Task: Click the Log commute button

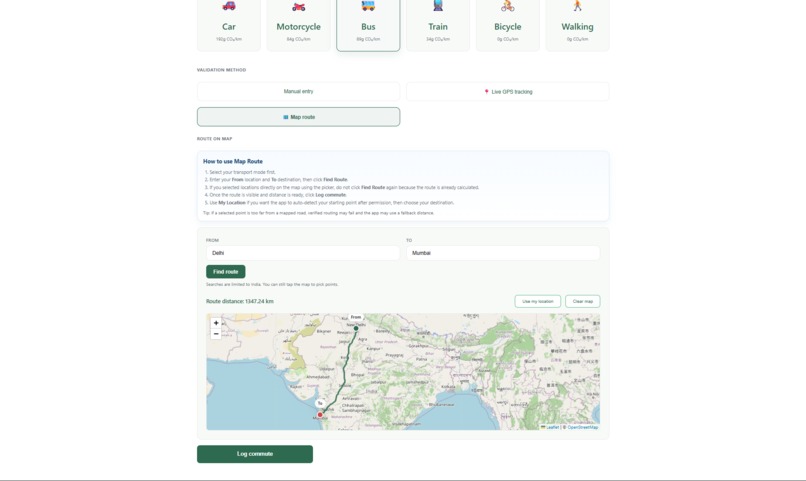Action: coord(255,454)
